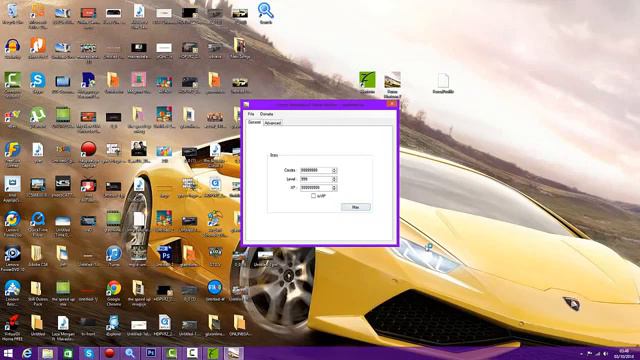This screenshot has width=640, height=360.
Task: Click the Level field spinner arrows
Action: 334,179
